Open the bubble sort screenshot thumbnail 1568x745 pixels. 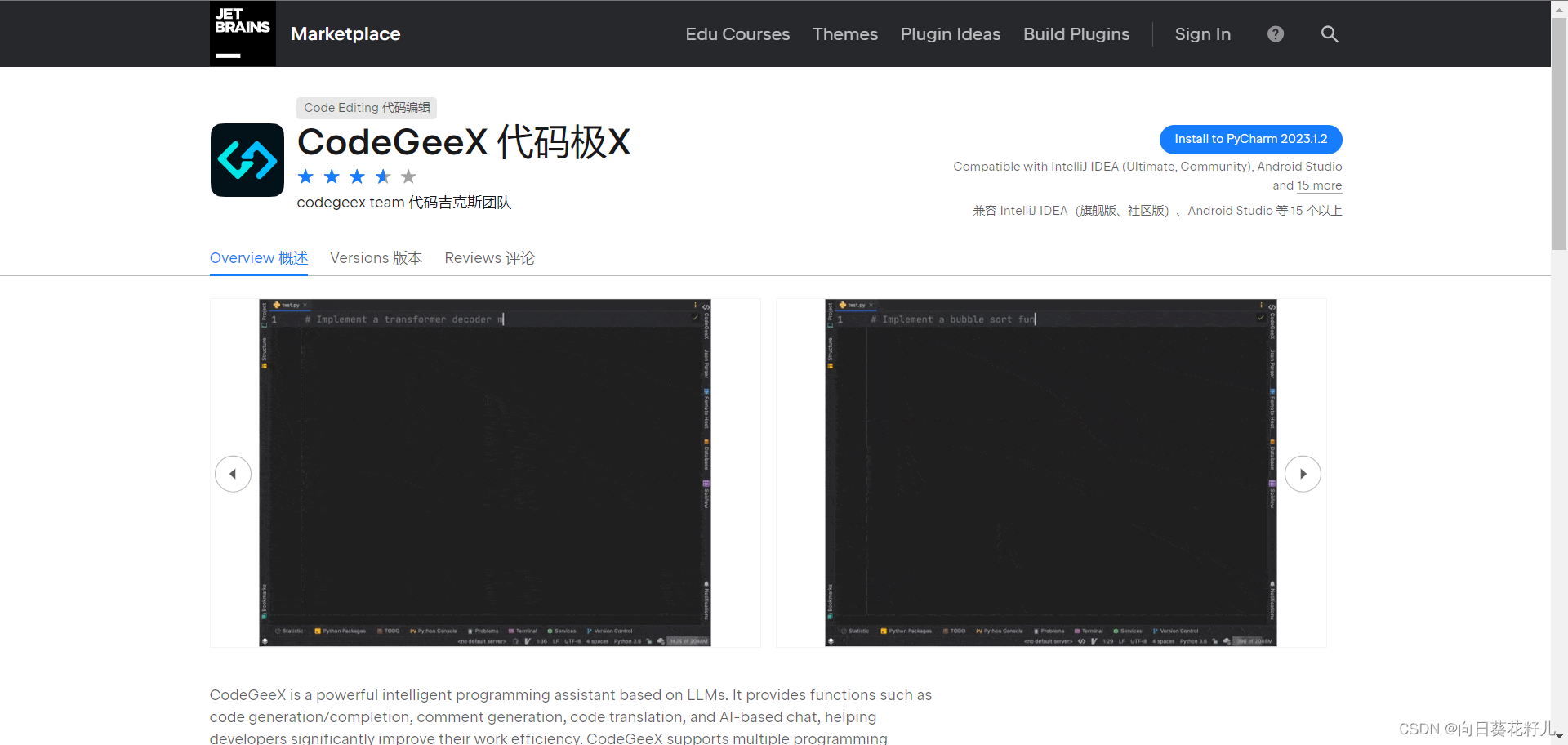tap(1051, 473)
